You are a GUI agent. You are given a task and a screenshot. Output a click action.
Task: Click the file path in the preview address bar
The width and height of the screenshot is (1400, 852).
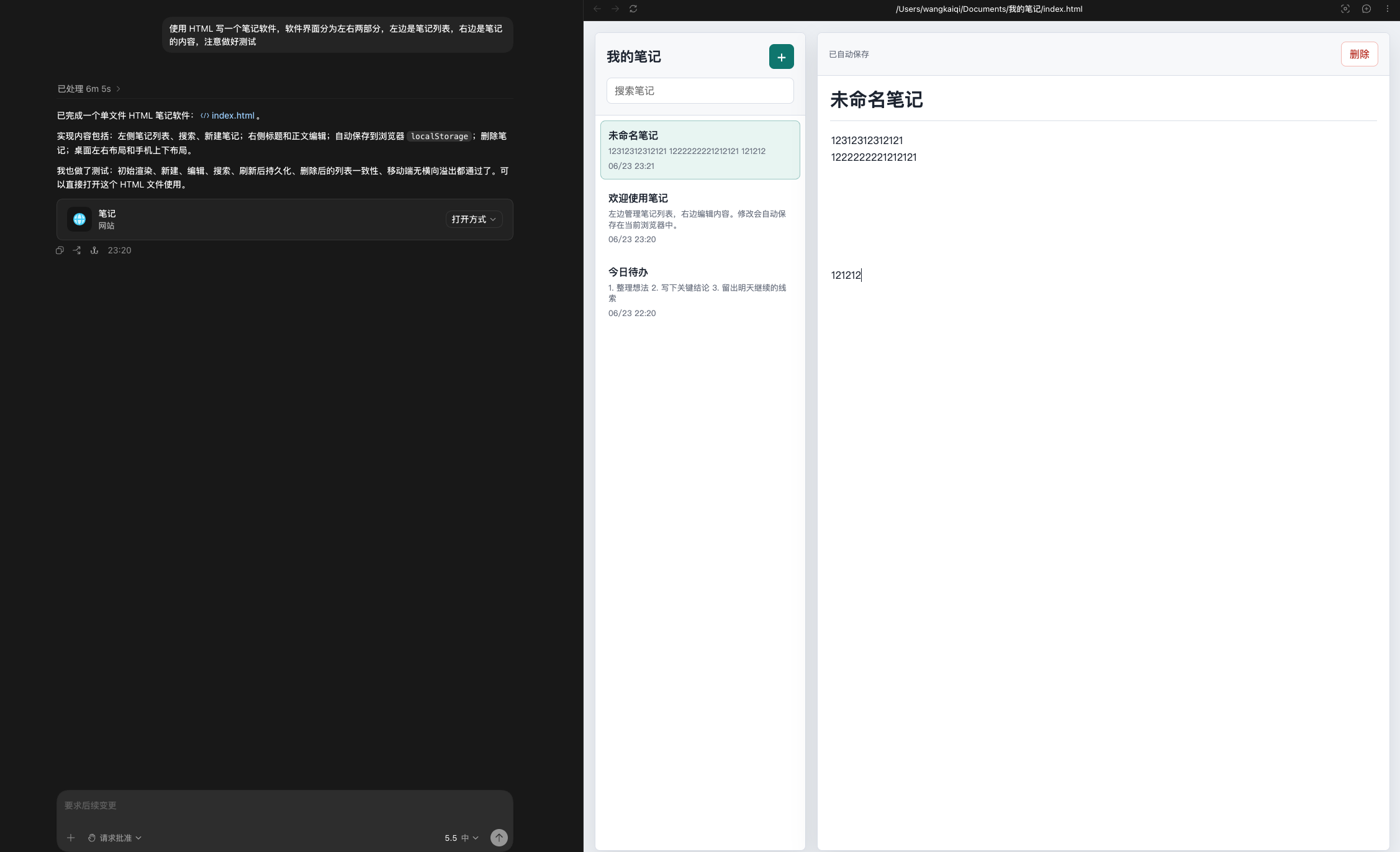pos(988,9)
